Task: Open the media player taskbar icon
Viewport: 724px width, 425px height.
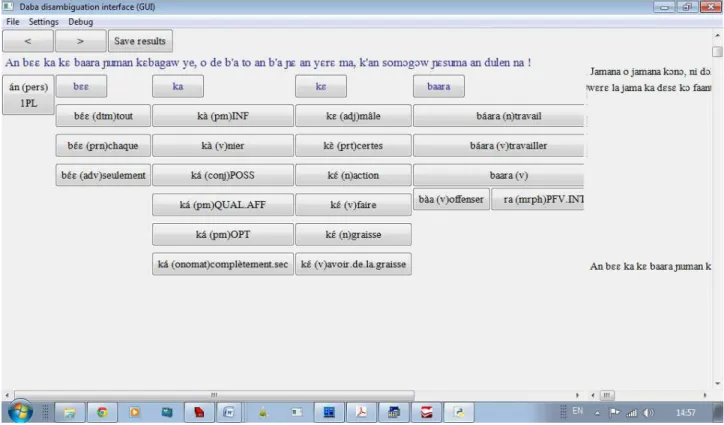Action: (134, 412)
